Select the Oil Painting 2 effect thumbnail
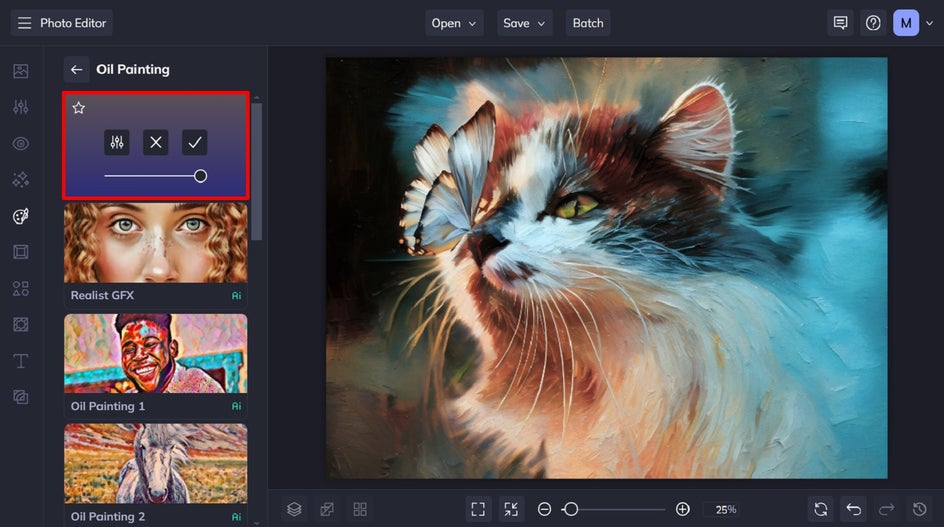Viewport: 944px width, 527px height. pos(155,463)
